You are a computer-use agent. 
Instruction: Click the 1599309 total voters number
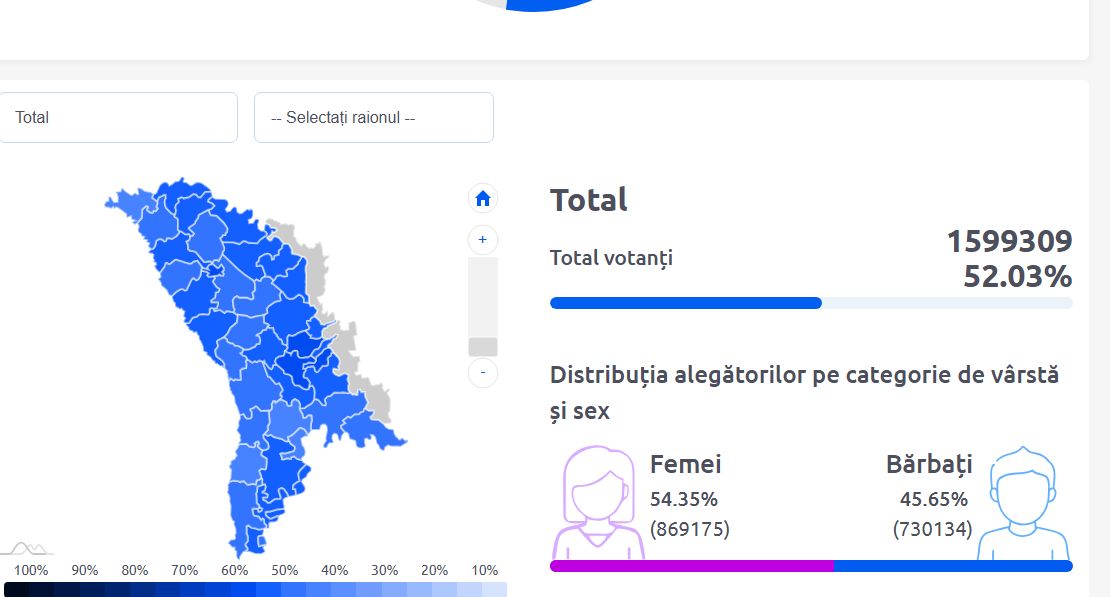click(x=1009, y=242)
